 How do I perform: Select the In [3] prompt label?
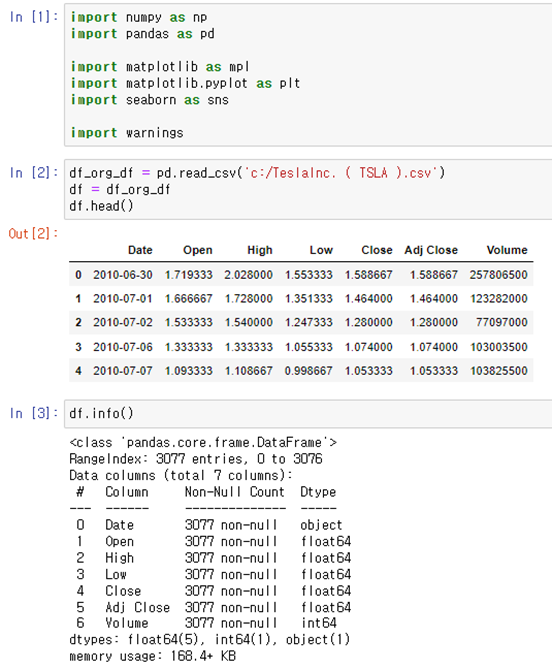[34, 413]
